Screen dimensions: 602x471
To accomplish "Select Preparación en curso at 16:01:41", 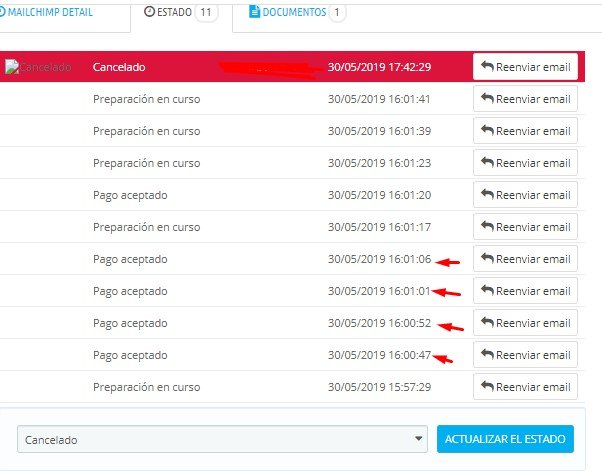I will [146, 99].
